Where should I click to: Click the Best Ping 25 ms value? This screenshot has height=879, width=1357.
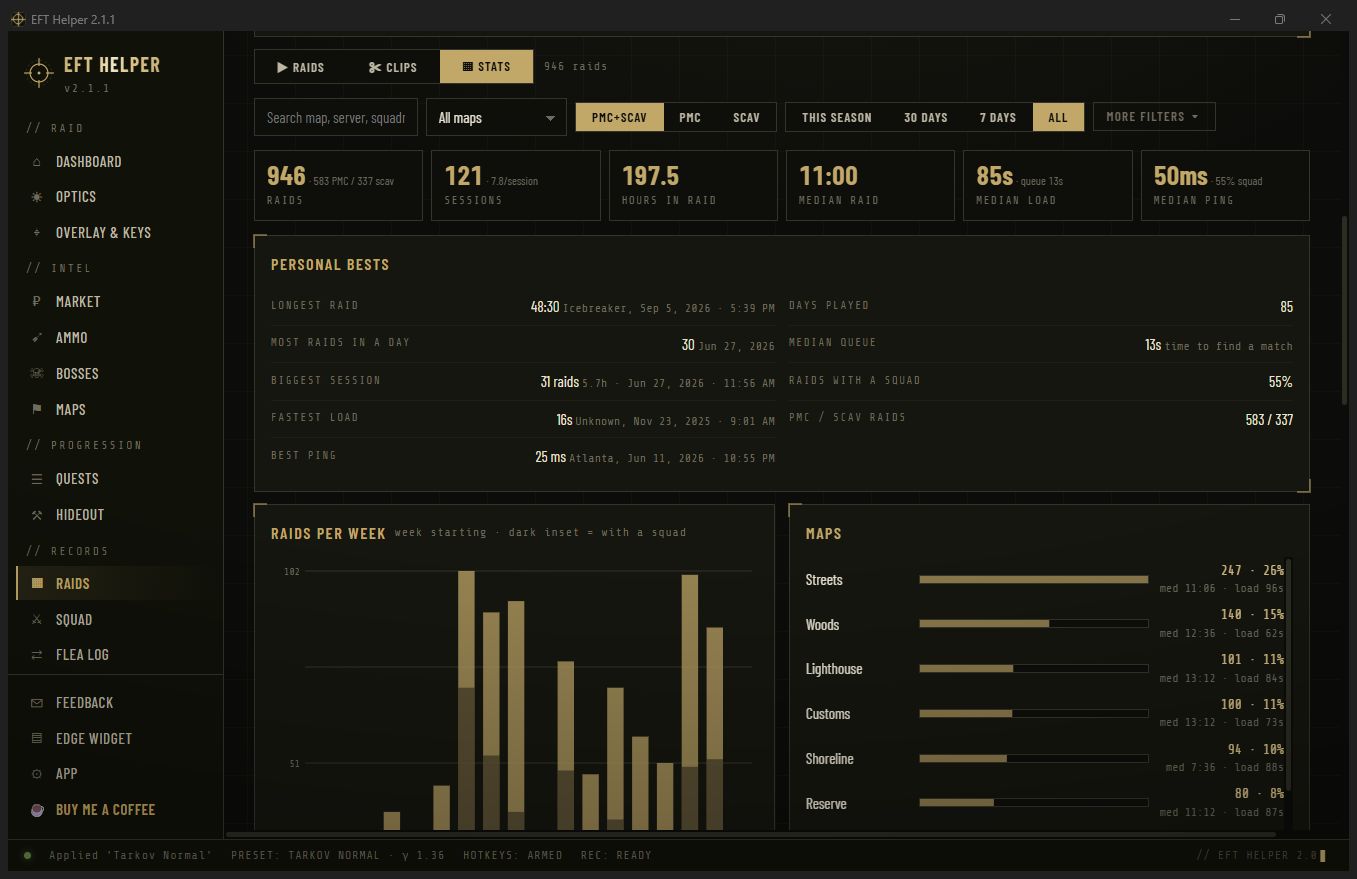550,457
